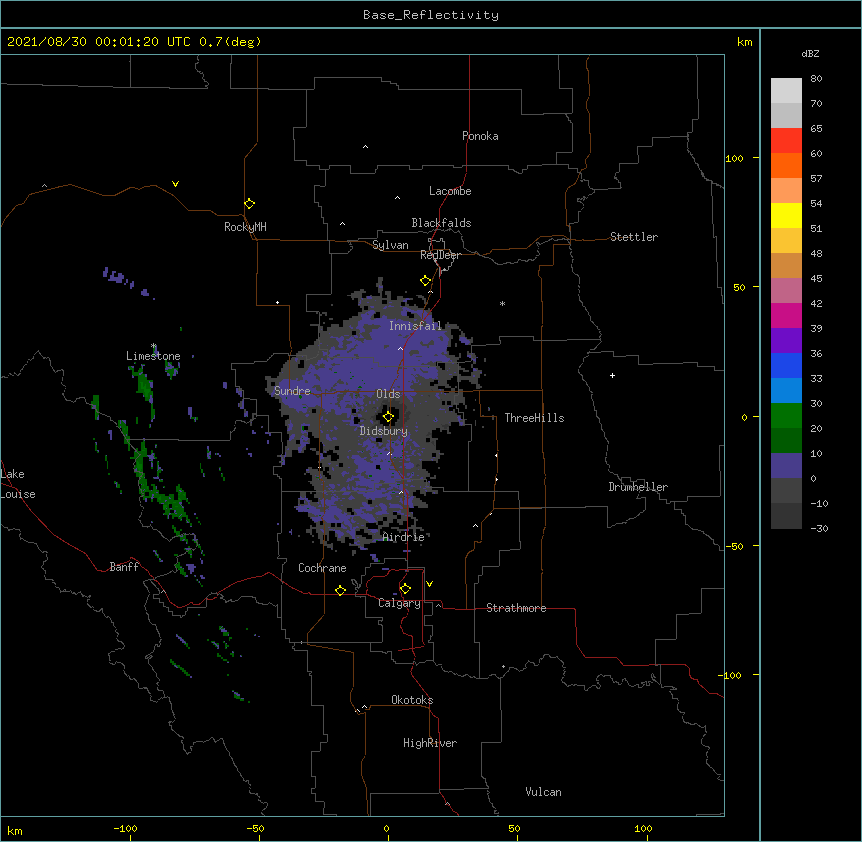Click the yellow diamond marker south of RedDeer
The width and height of the screenshot is (862, 842).
pyautogui.click(x=426, y=281)
